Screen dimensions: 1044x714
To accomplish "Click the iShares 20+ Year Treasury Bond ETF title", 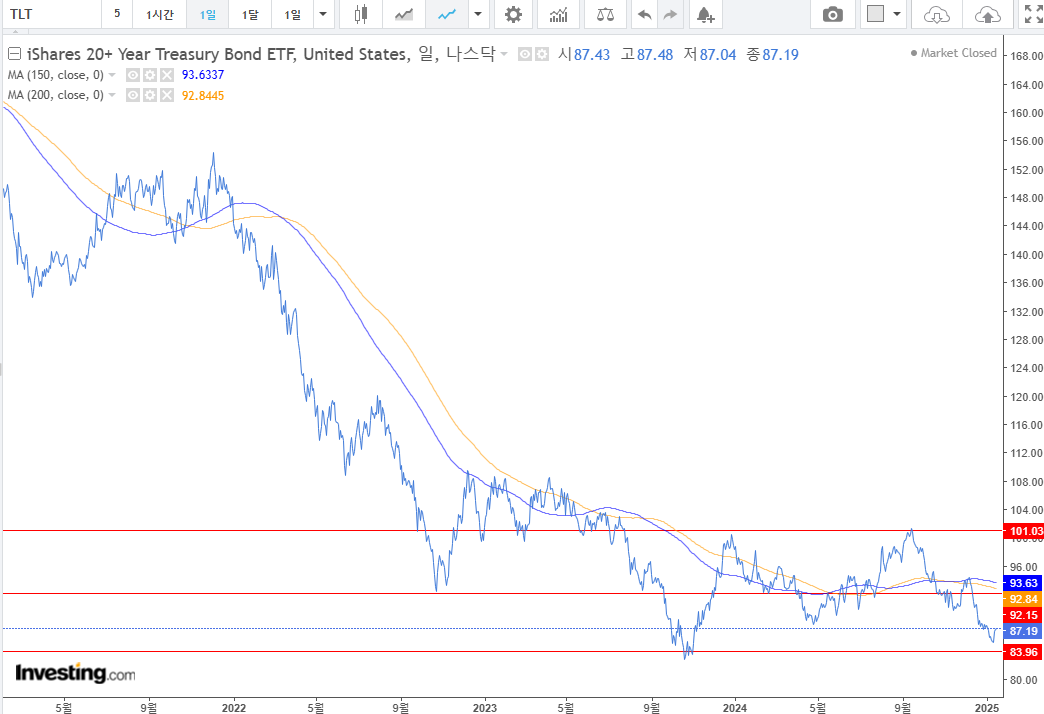I will (160, 54).
